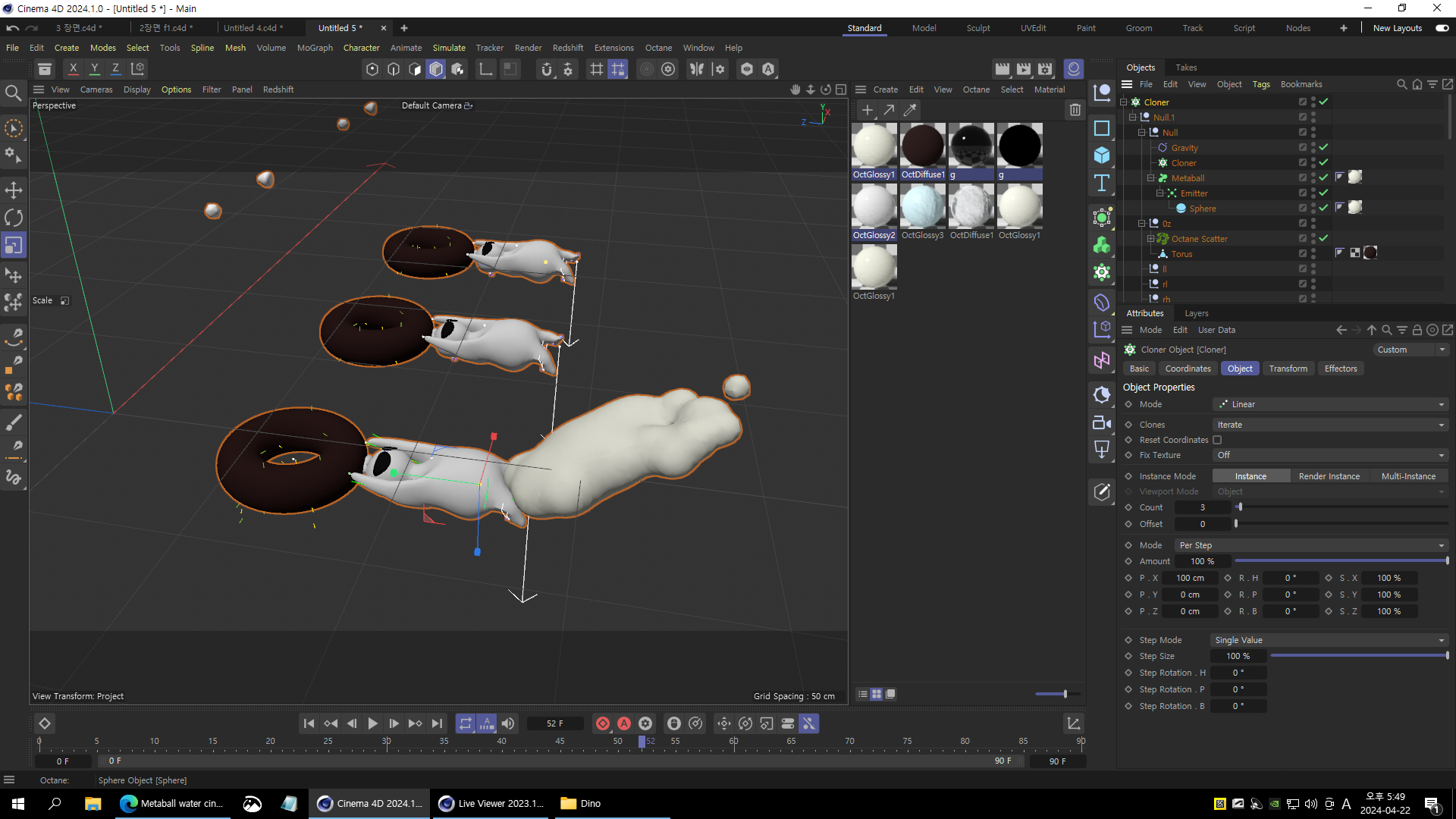Click Attributes back arrow icon
1456x819 pixels.
point(1341,330)
